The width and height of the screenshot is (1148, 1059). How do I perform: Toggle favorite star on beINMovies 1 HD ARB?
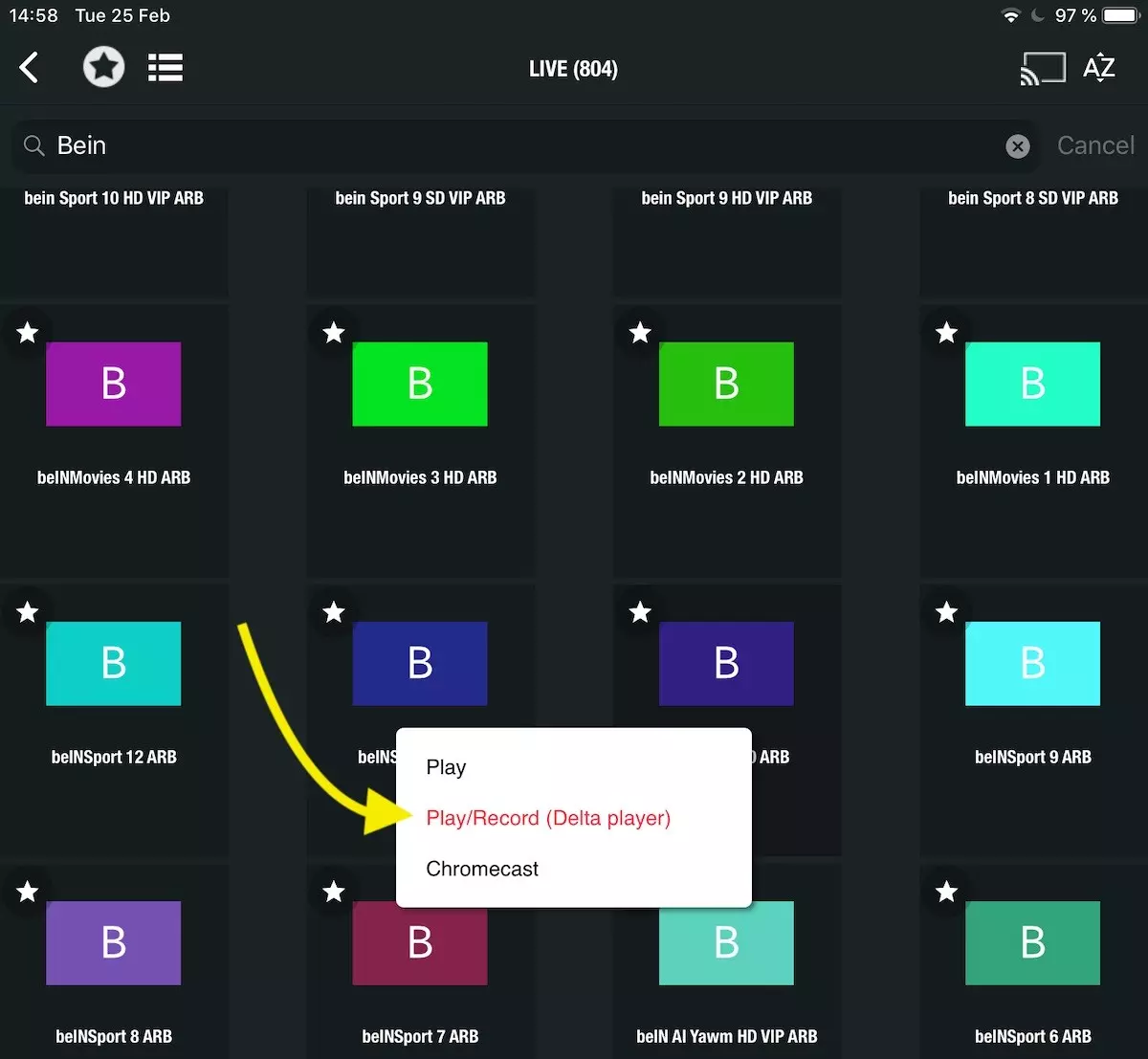(946, 333)
